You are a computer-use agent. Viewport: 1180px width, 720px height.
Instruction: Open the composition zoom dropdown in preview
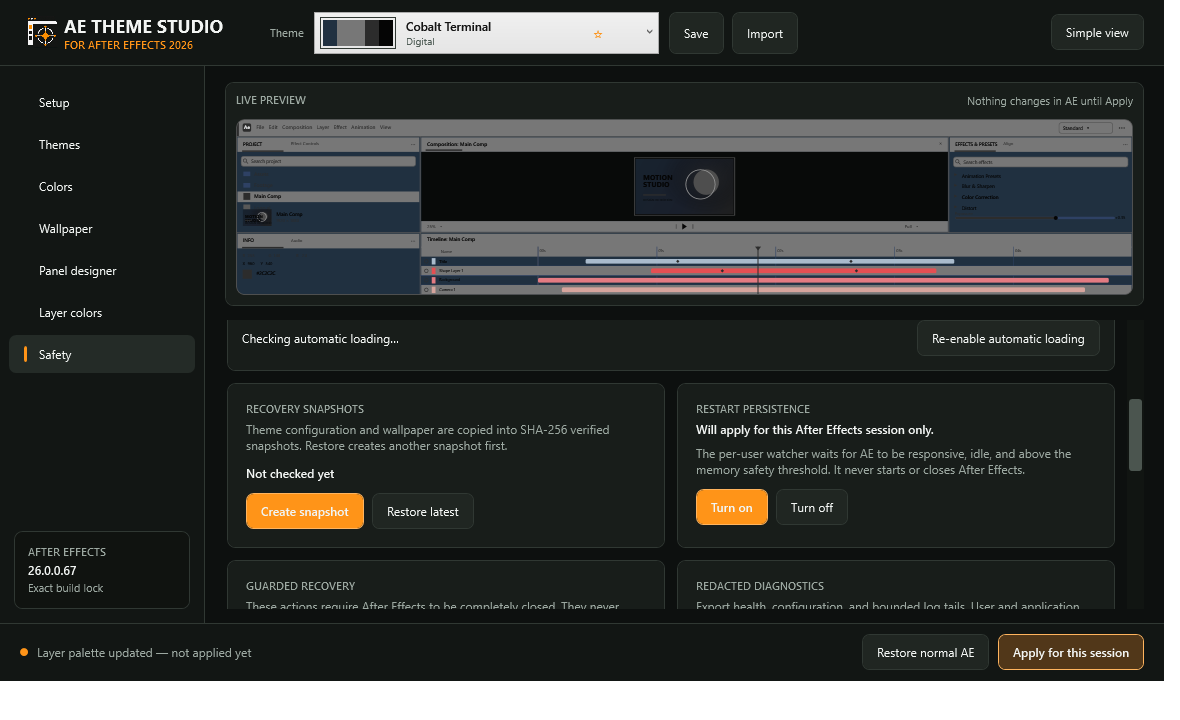point(434,226)
